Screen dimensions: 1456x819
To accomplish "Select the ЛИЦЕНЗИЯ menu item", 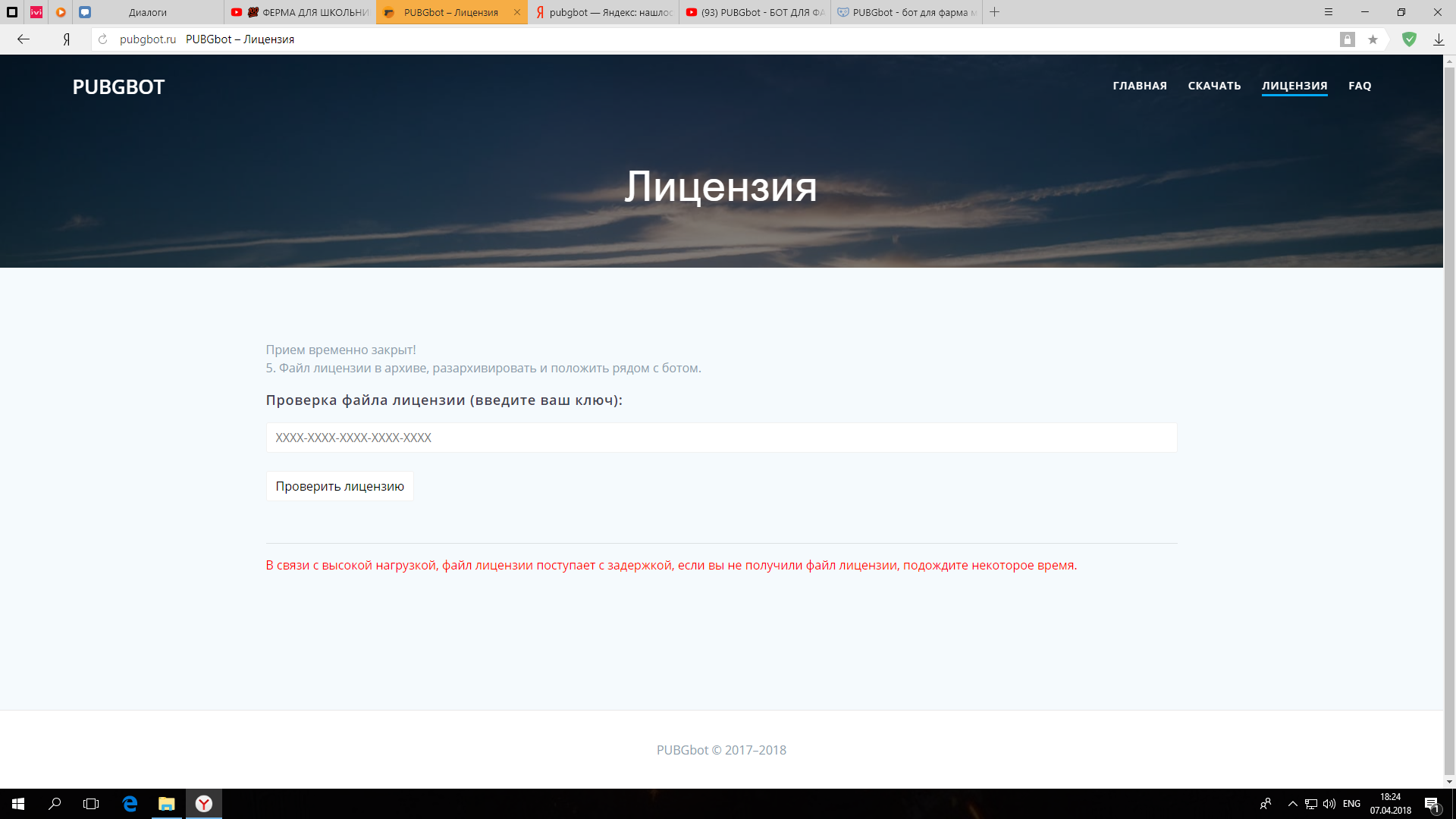I will [1294, 86].
